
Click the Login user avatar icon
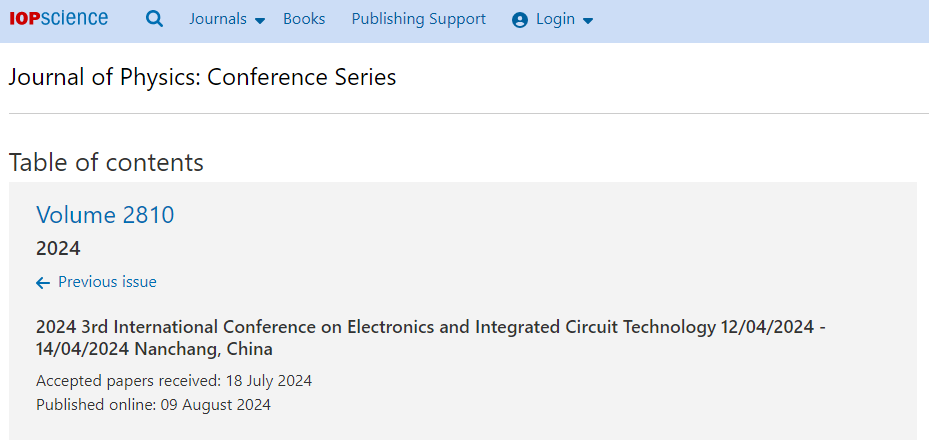(520, 20)
